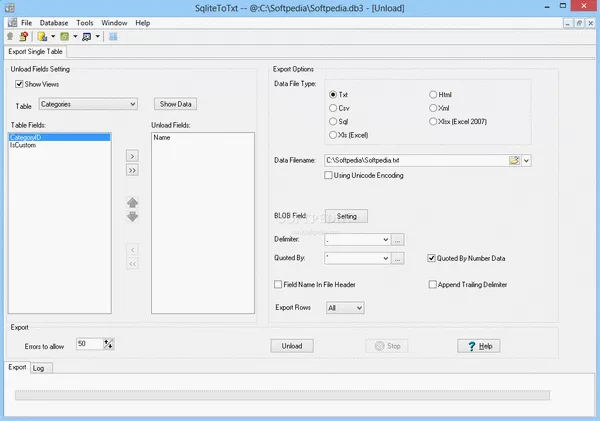Click the Unload button
This screenshot has width=600, height=421.
(x=292, y=346)
